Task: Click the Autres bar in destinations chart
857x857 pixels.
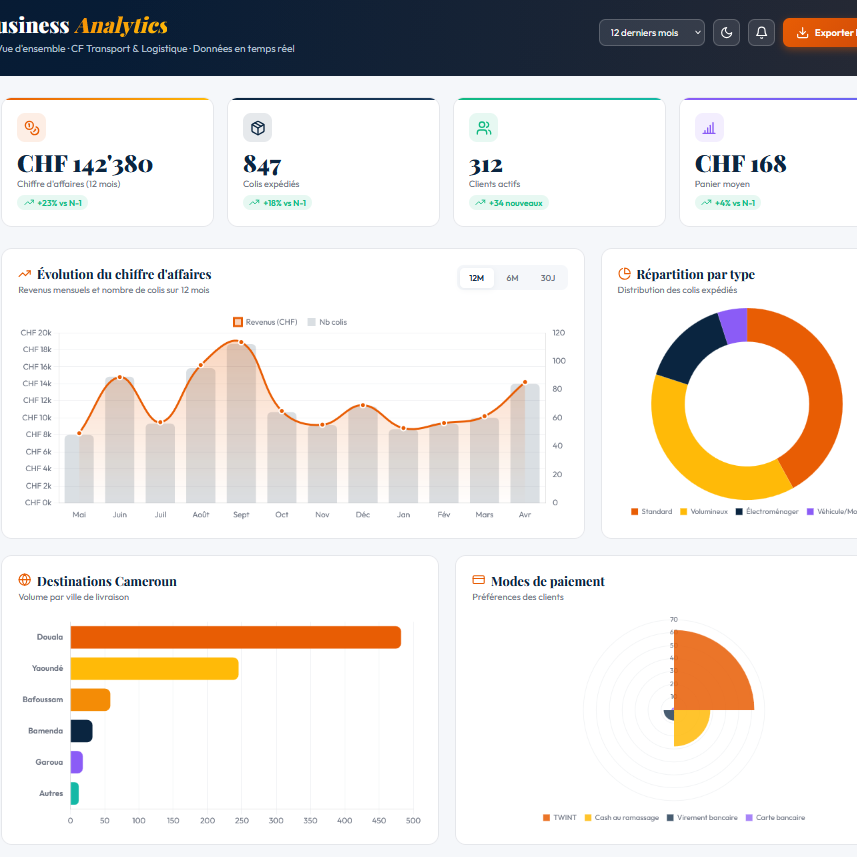Action: pos(75,794)
